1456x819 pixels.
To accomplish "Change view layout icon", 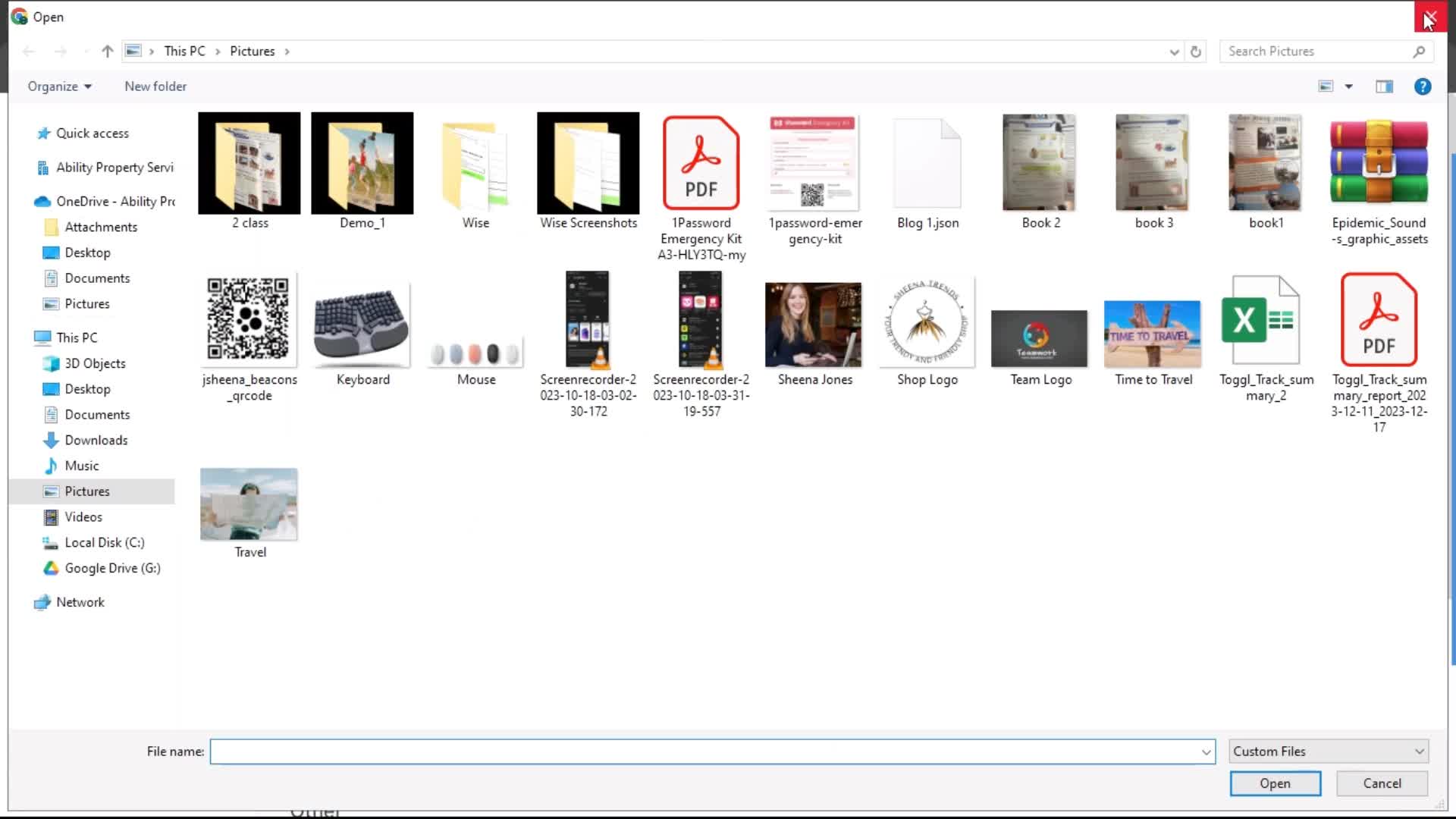I will (x=1326, y=86).
